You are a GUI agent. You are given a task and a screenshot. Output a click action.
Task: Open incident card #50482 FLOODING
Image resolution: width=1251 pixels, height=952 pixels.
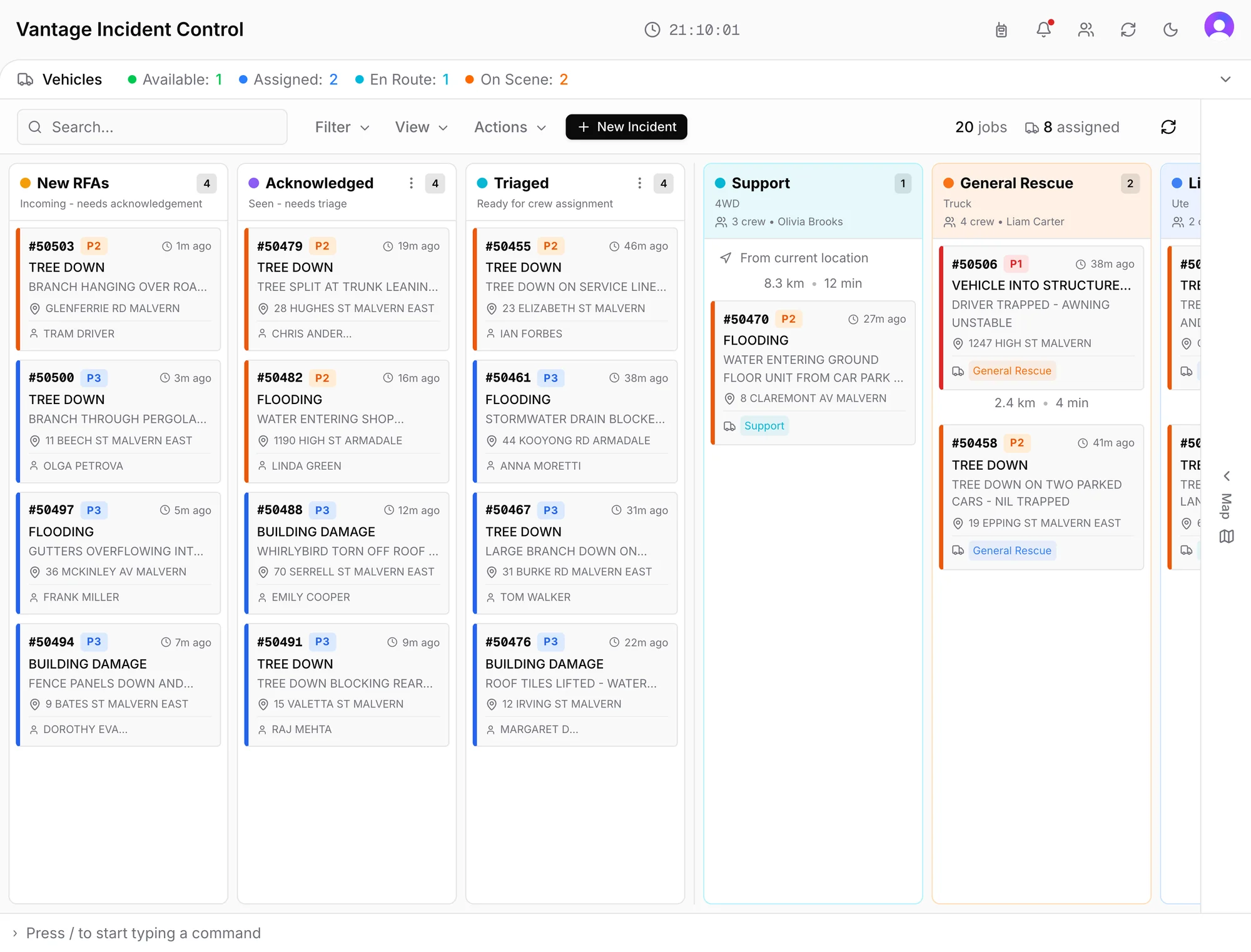tap(347, 422)
